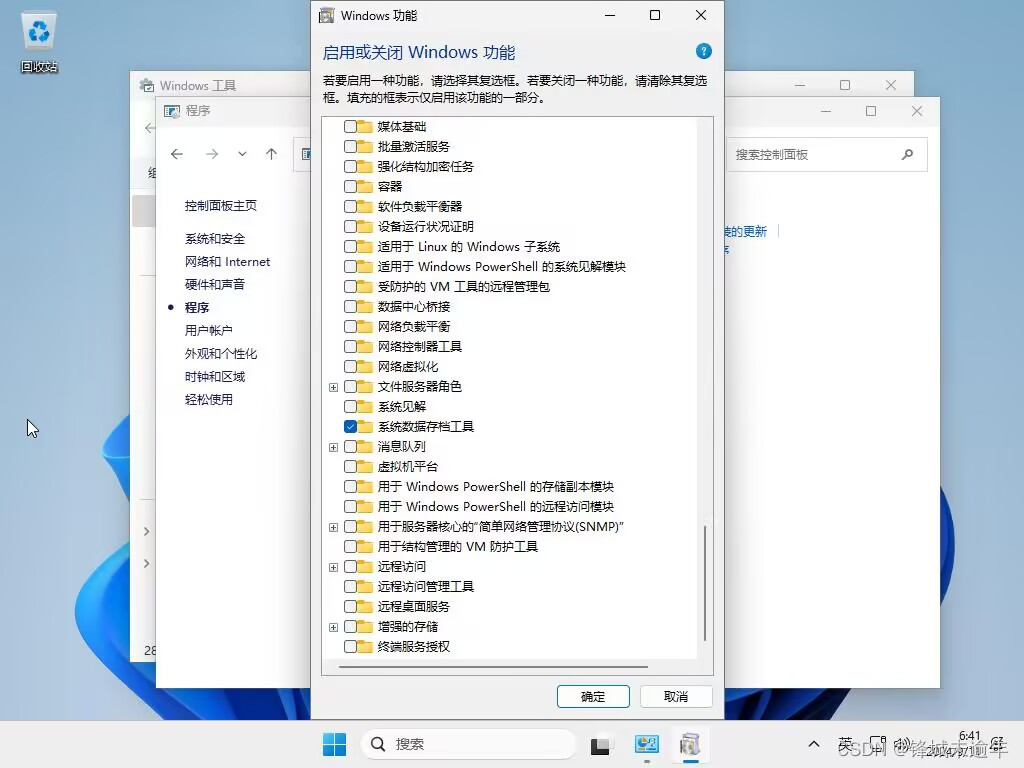Viewport: 1024px width, 768px height.
Task: Show hidden tray icons chevron
Action: (x=814, y=744)
